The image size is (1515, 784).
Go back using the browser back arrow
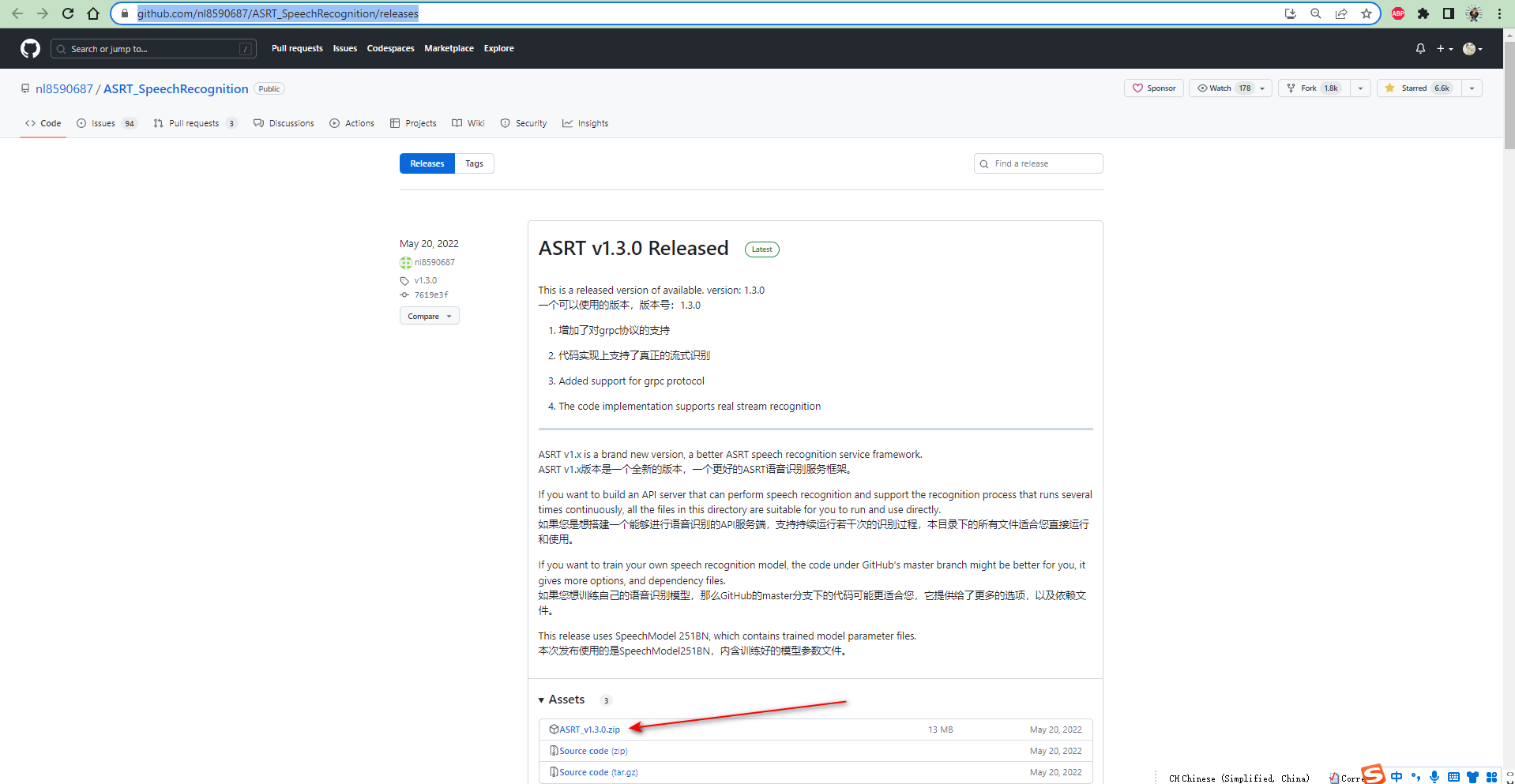17,13
